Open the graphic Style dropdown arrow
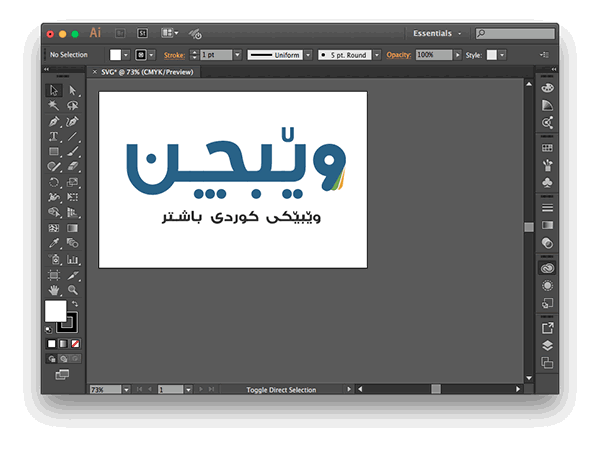600x450 pixels. pyautogui.click(x=502, y=55)
